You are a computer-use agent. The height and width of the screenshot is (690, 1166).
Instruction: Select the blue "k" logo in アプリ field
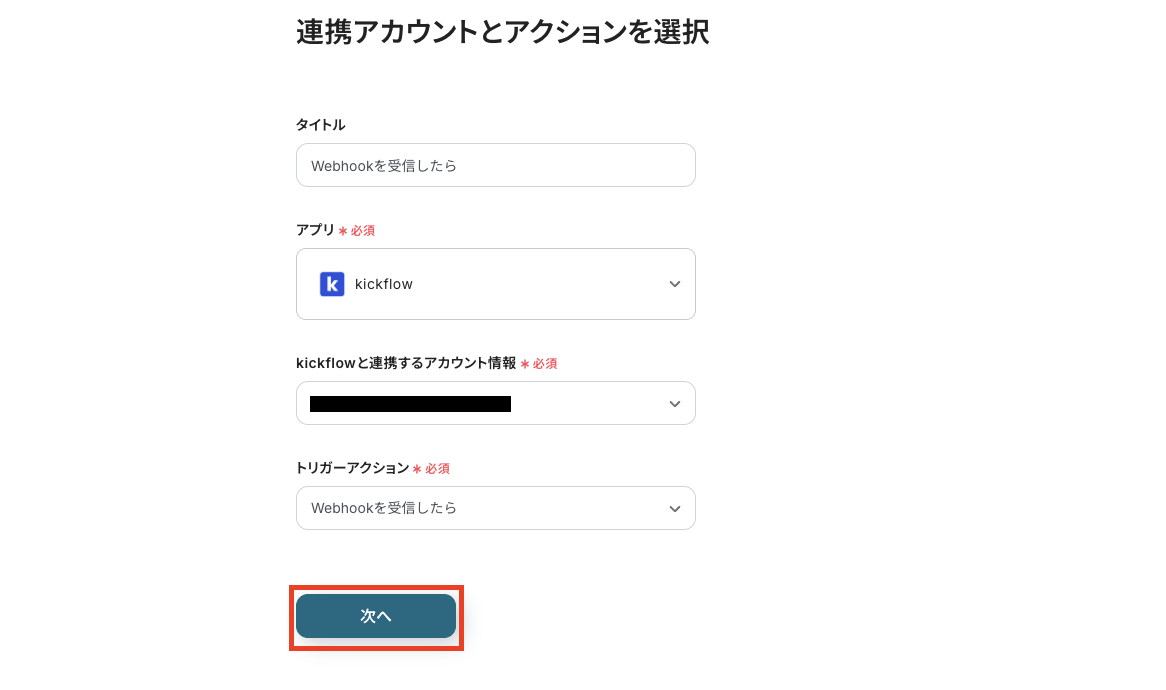click(331, 284)
